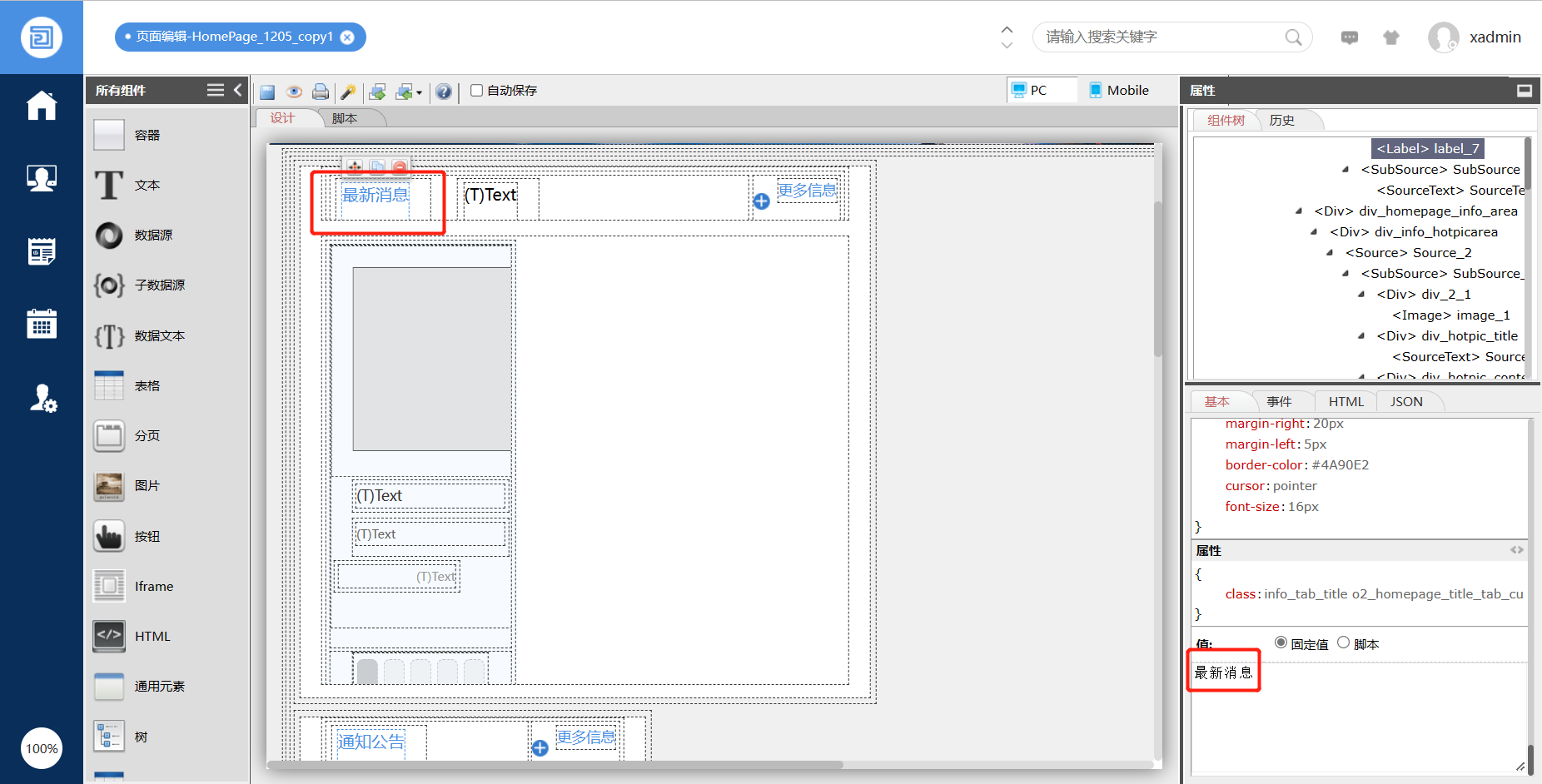Click the 更多信息 link beside 最新消息
The height and width of the screenshot is (784, 1542).
point(808,191)
